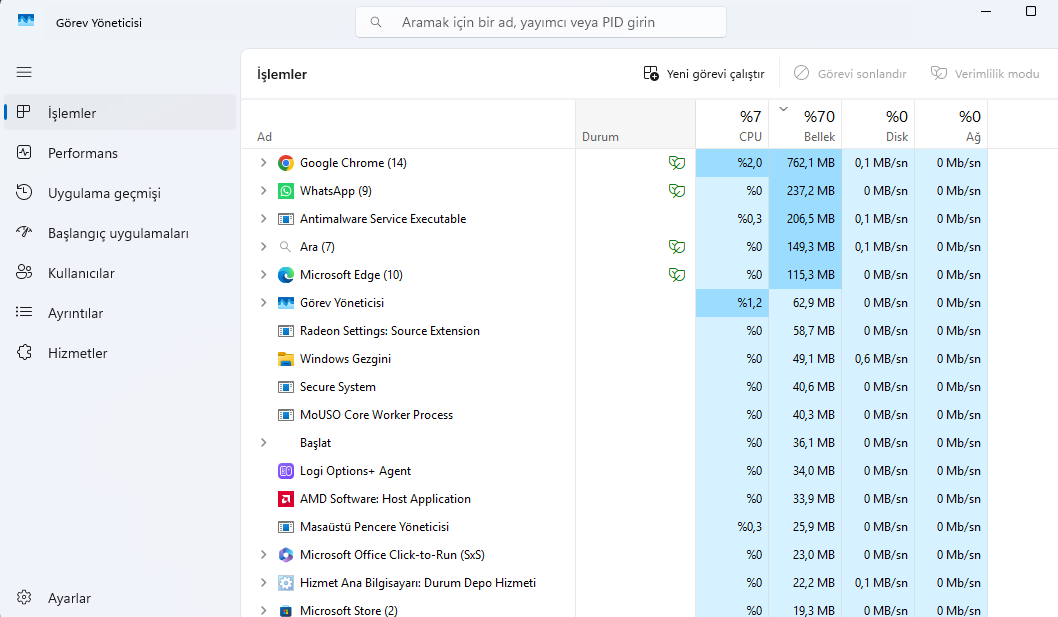Click the Performans graph icon

pyautogui.click(x=24, y=153)
